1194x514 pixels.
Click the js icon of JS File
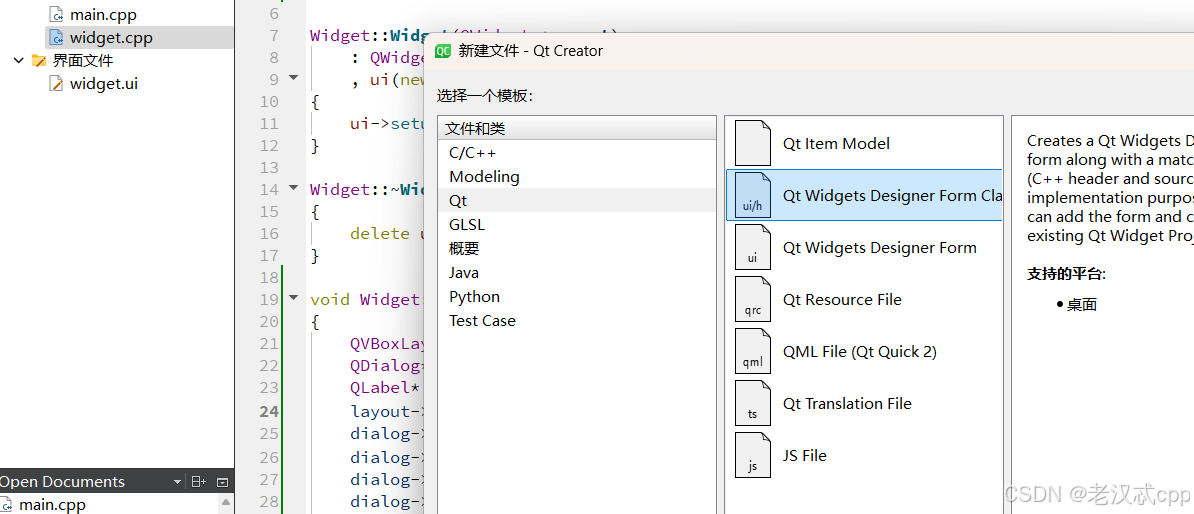[x=752, y=455]
